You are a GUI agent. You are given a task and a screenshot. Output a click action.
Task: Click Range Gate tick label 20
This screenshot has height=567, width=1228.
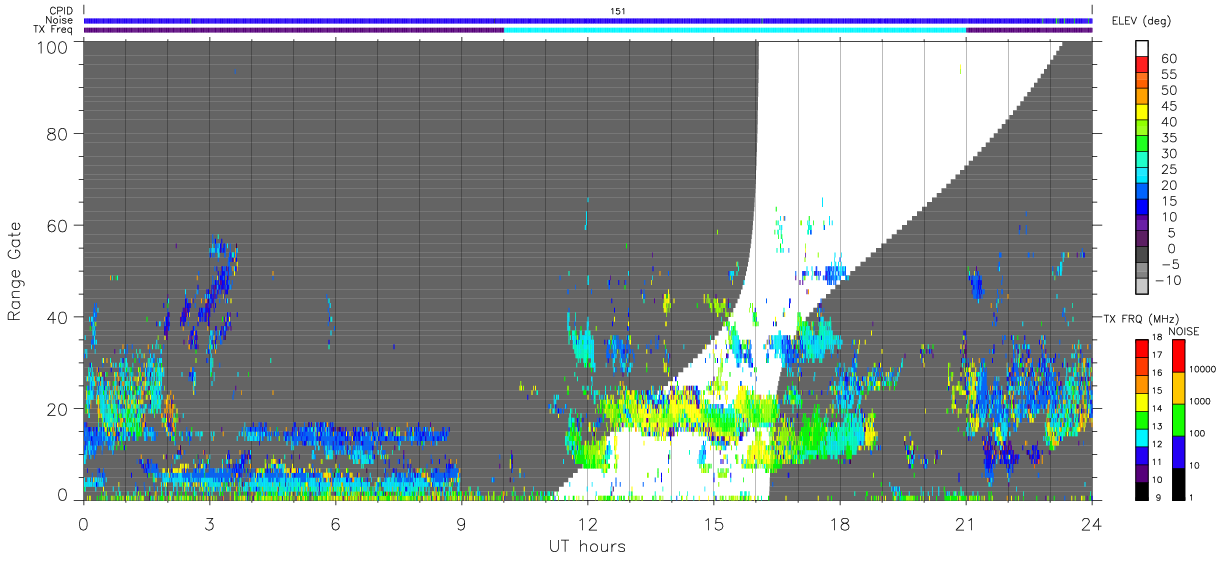57,408
